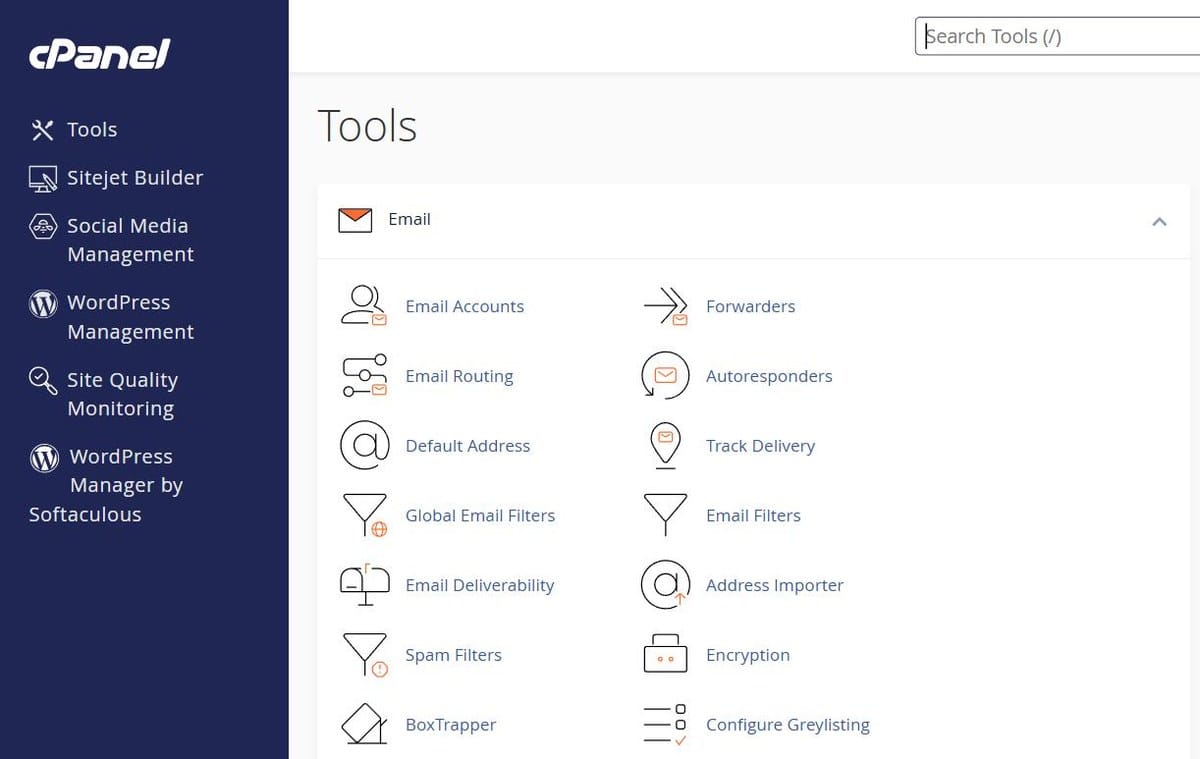Viewport: 1200px width, 759px height.
Task: Click the Sitejet Builder monitor icon
Action: pos(43,178)
